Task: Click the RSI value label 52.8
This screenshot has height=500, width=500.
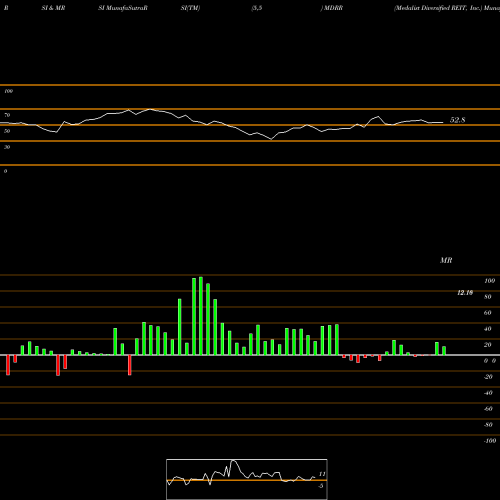Action: coord(457,120)
